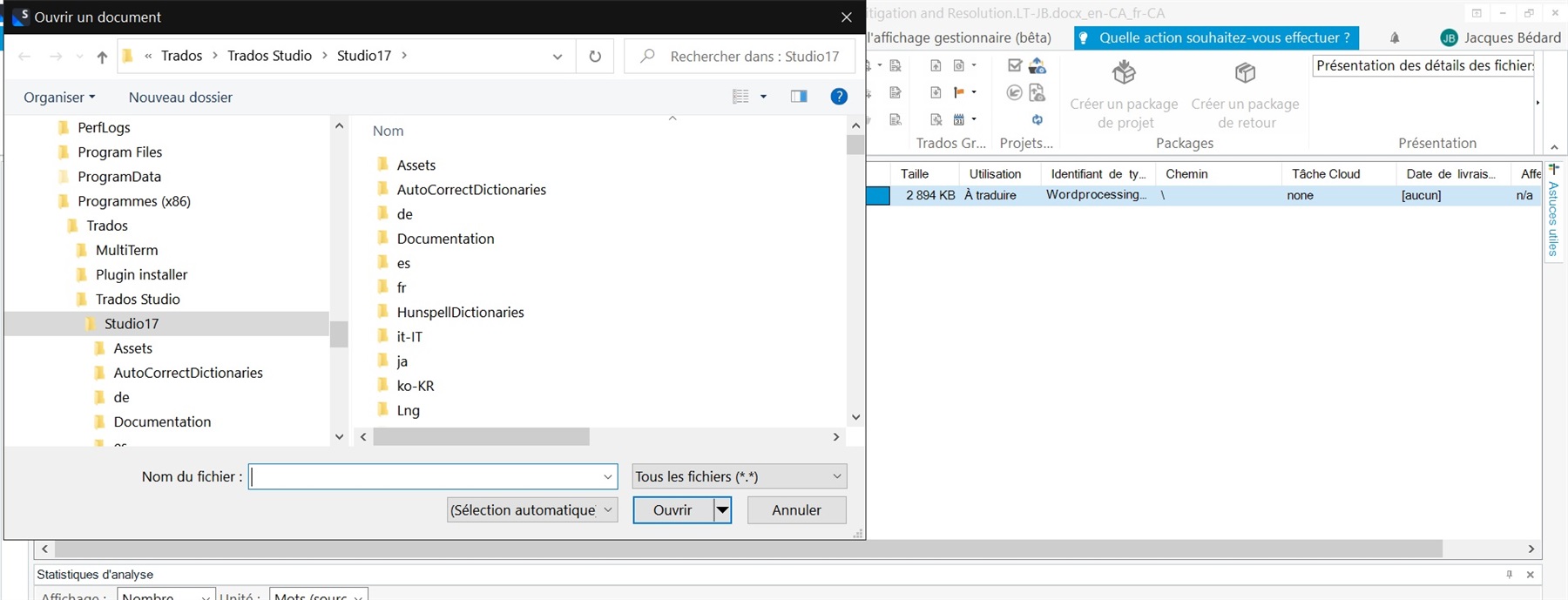Select the it-IT folder

(409, 336)
